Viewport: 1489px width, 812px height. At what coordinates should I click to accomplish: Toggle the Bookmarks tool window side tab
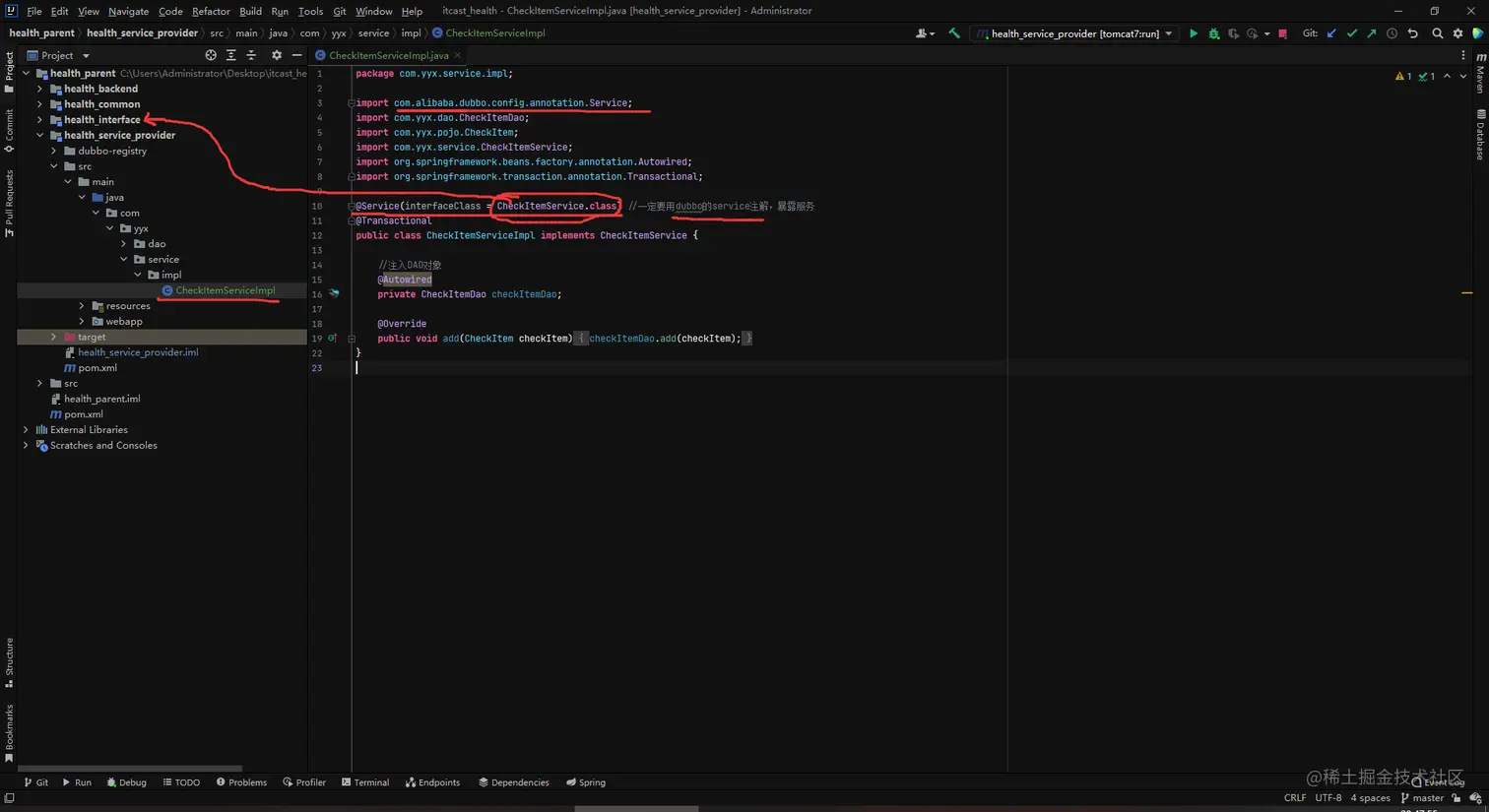coord(9,733)
